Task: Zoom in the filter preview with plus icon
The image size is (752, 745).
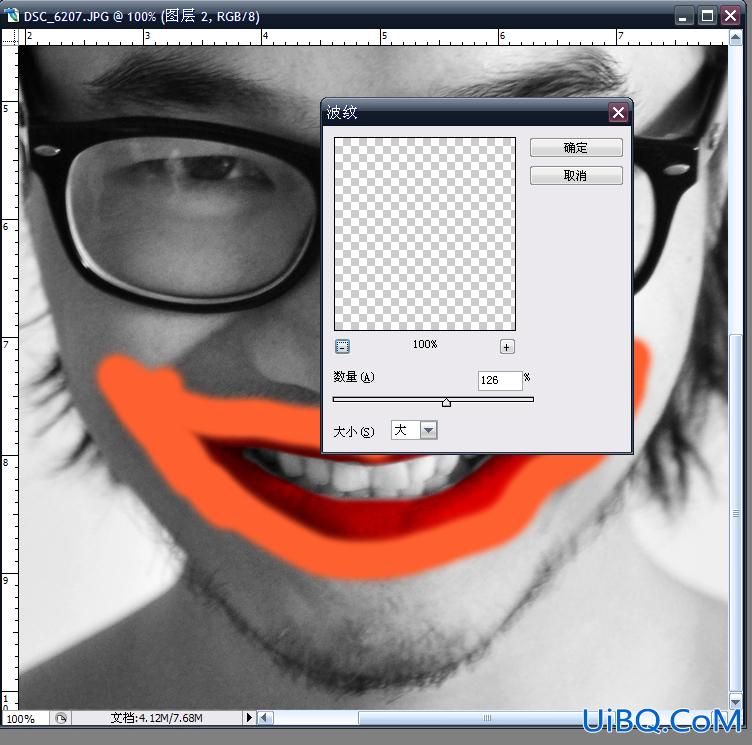Action: pos(507,346)
